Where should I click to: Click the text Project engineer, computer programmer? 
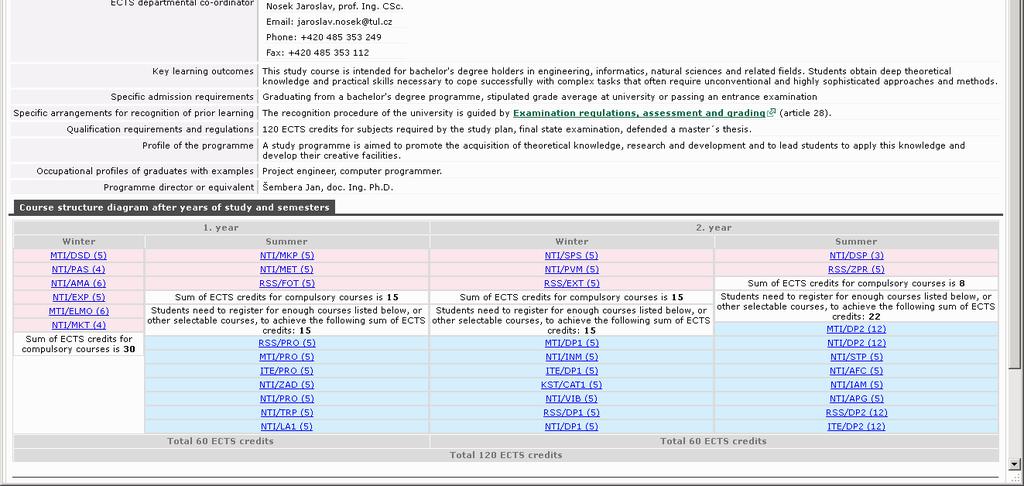pos(352,171)
